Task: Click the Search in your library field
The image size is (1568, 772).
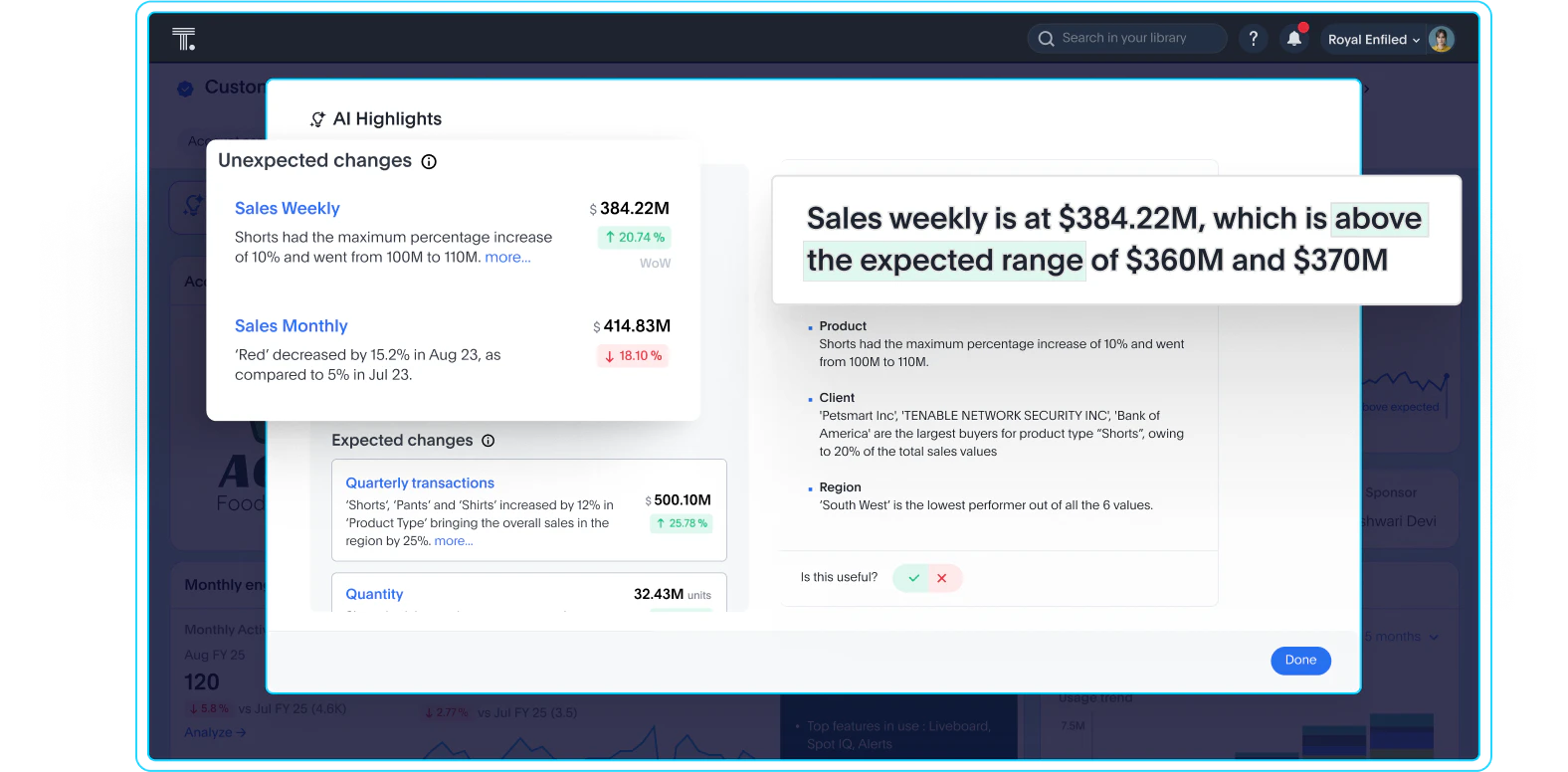Action: coord(1126,39)
